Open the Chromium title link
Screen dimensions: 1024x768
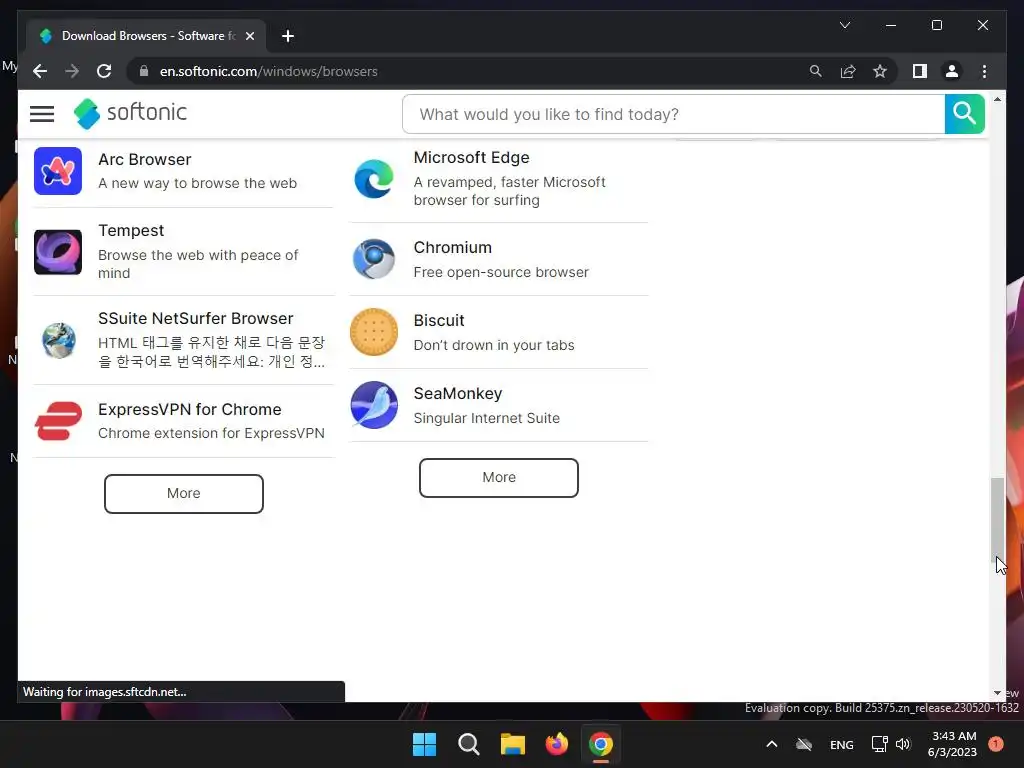click(x=453, y=248)
